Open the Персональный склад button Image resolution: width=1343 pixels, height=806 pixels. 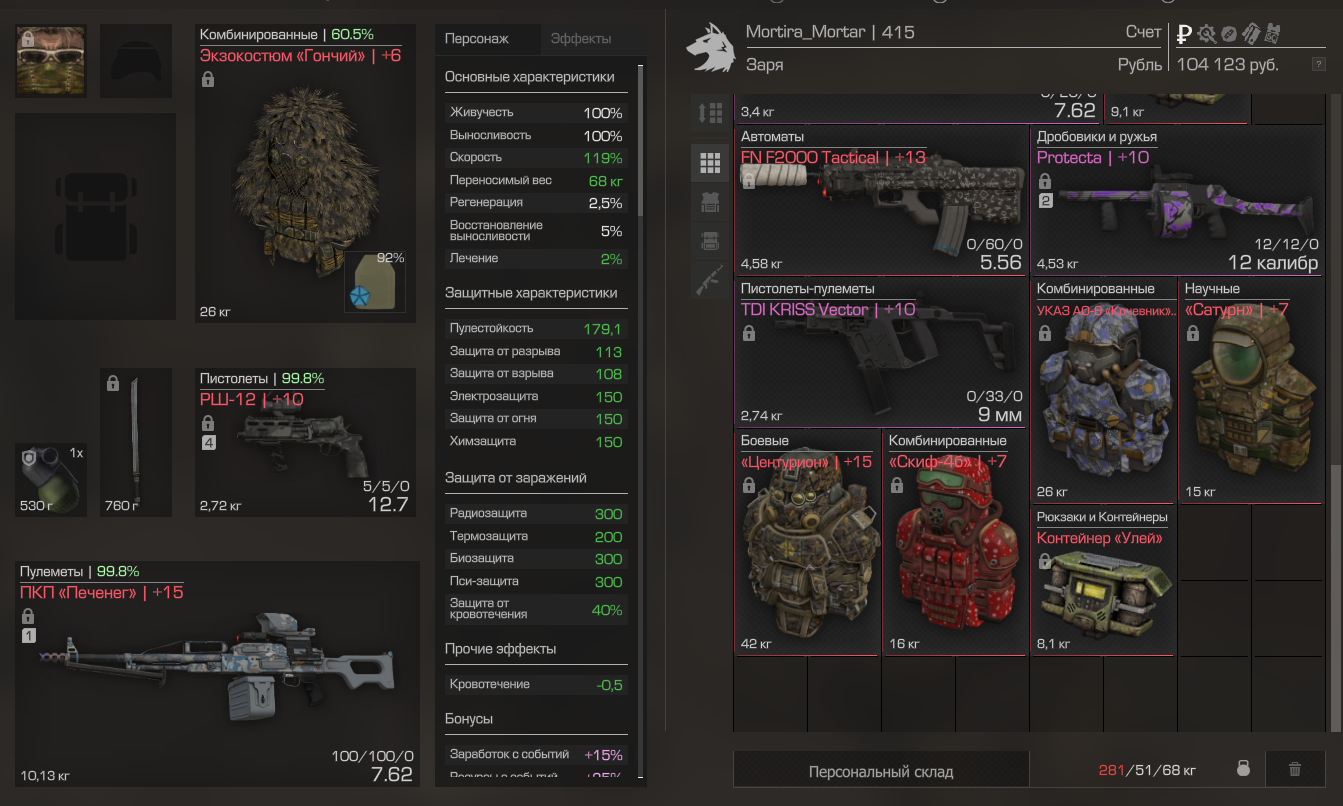[881, 770]
